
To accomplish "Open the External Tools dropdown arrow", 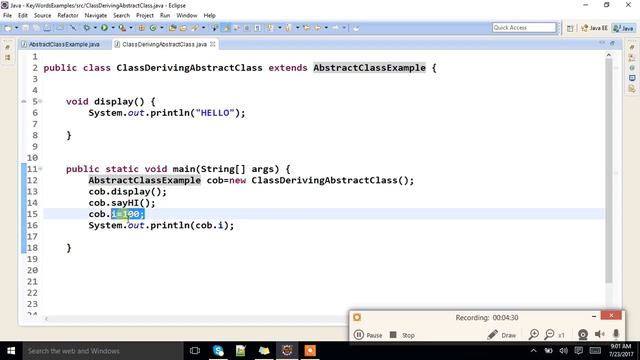I will [x=131, y=28].
